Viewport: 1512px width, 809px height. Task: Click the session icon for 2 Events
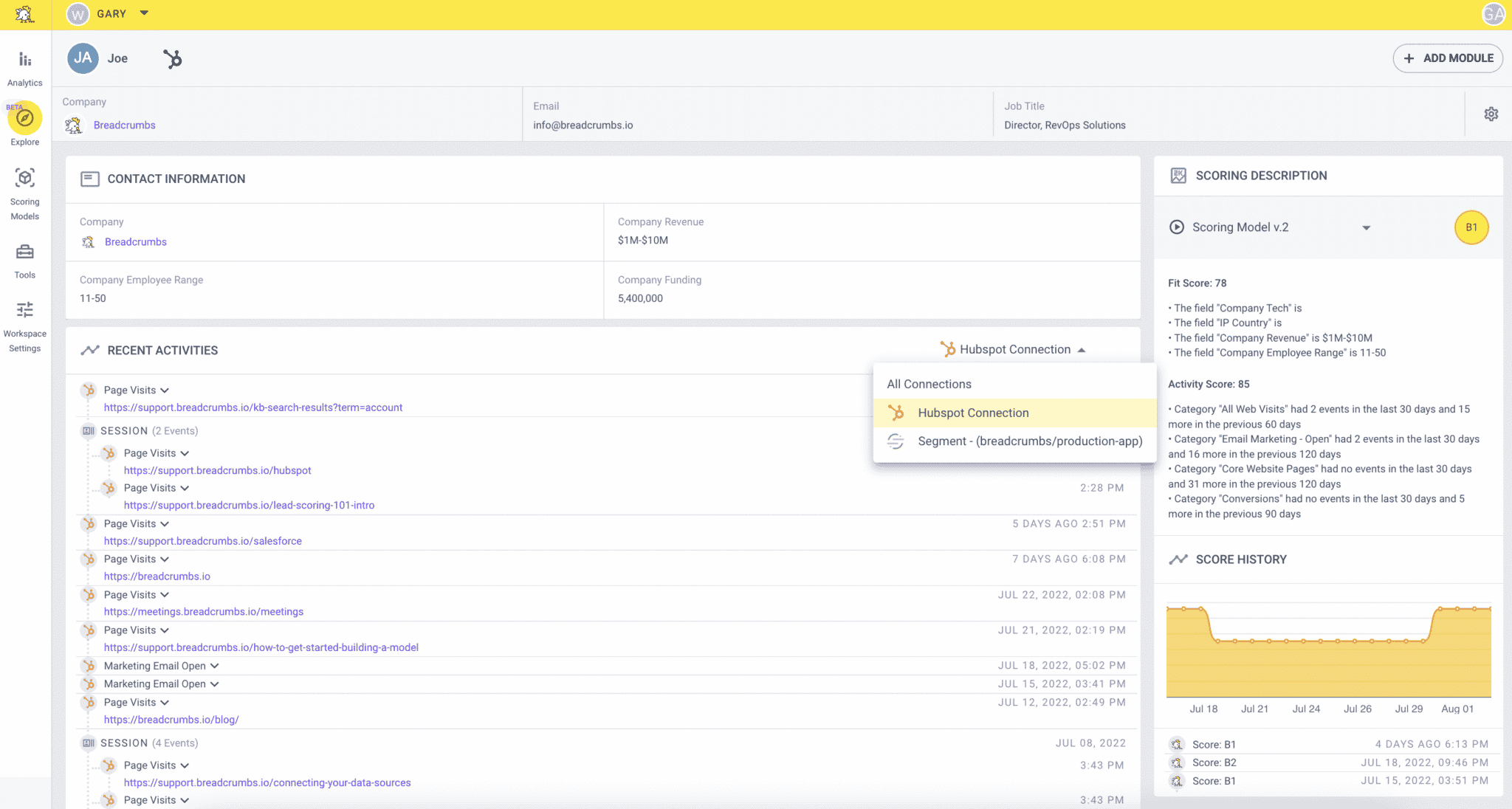(x=89, y=431)
